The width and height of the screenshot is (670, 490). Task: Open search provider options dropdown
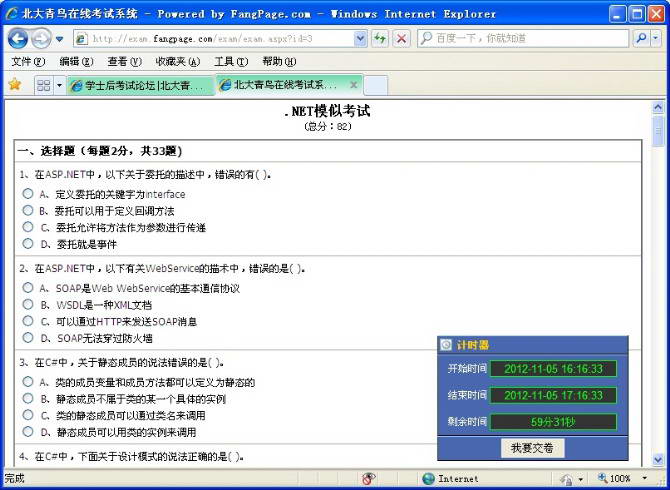pyautogui.click(x=655, y=39)
